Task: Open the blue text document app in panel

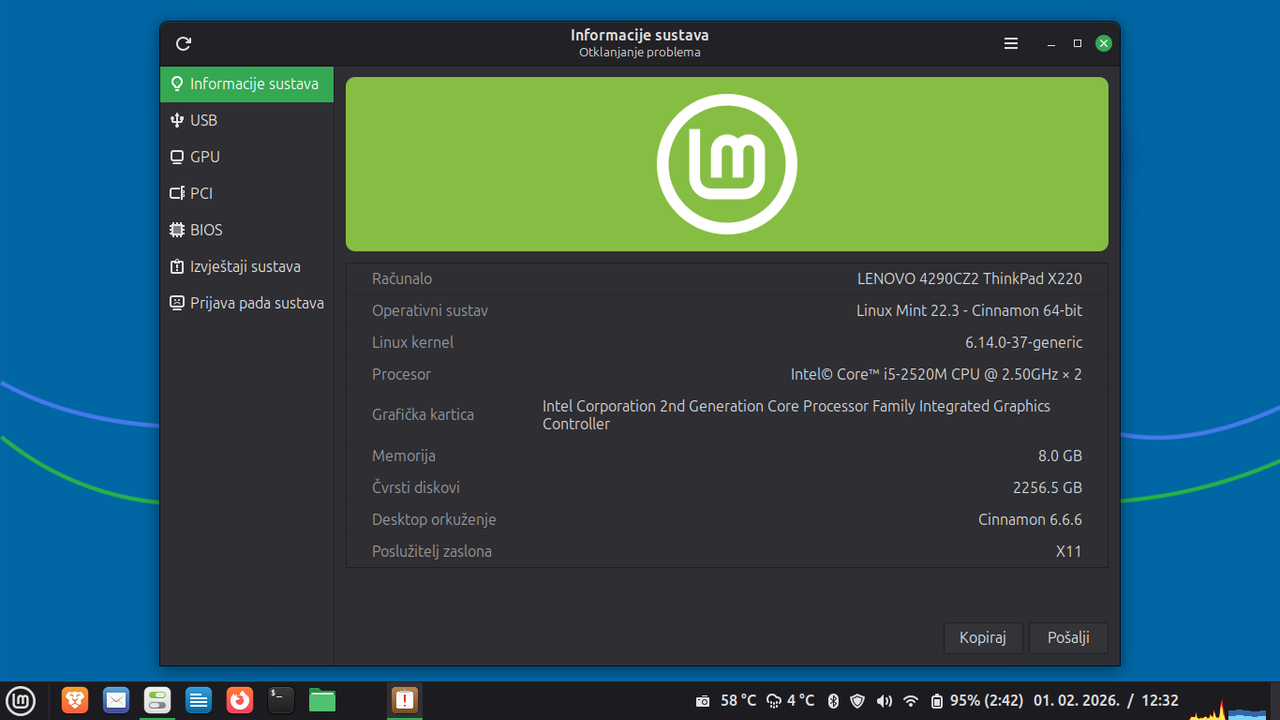Action: (199, 700)
